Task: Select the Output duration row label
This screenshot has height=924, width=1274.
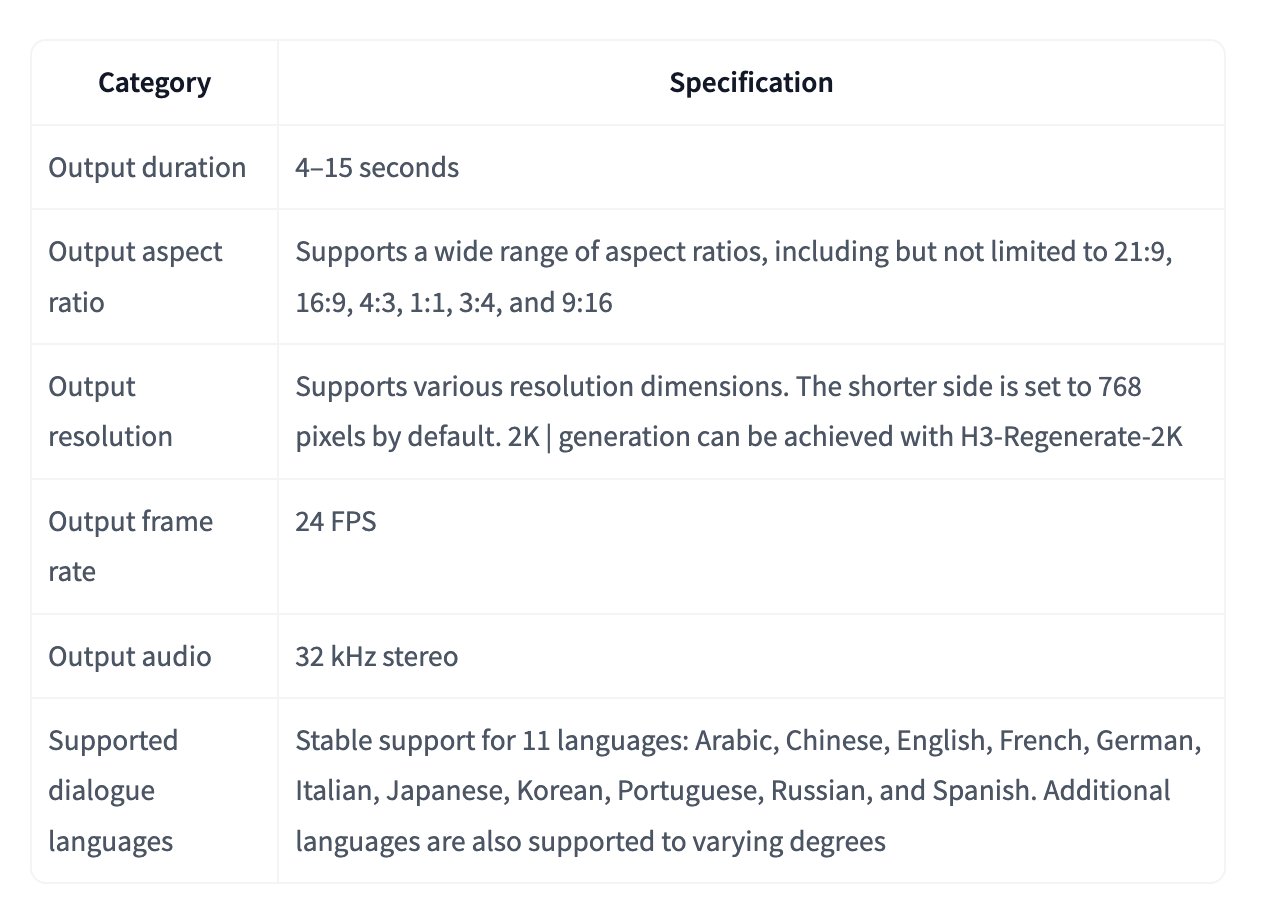Action: point(147,167)
